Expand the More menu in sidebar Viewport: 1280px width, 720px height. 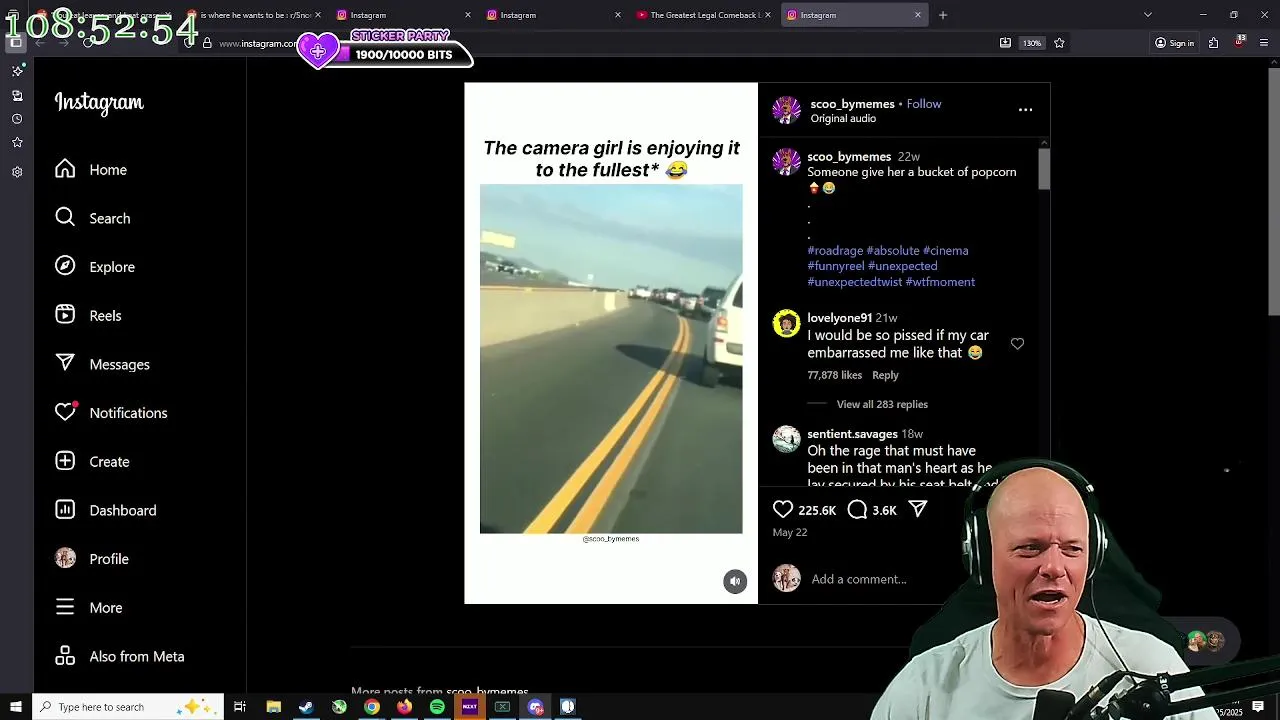[x=88, y=608]
